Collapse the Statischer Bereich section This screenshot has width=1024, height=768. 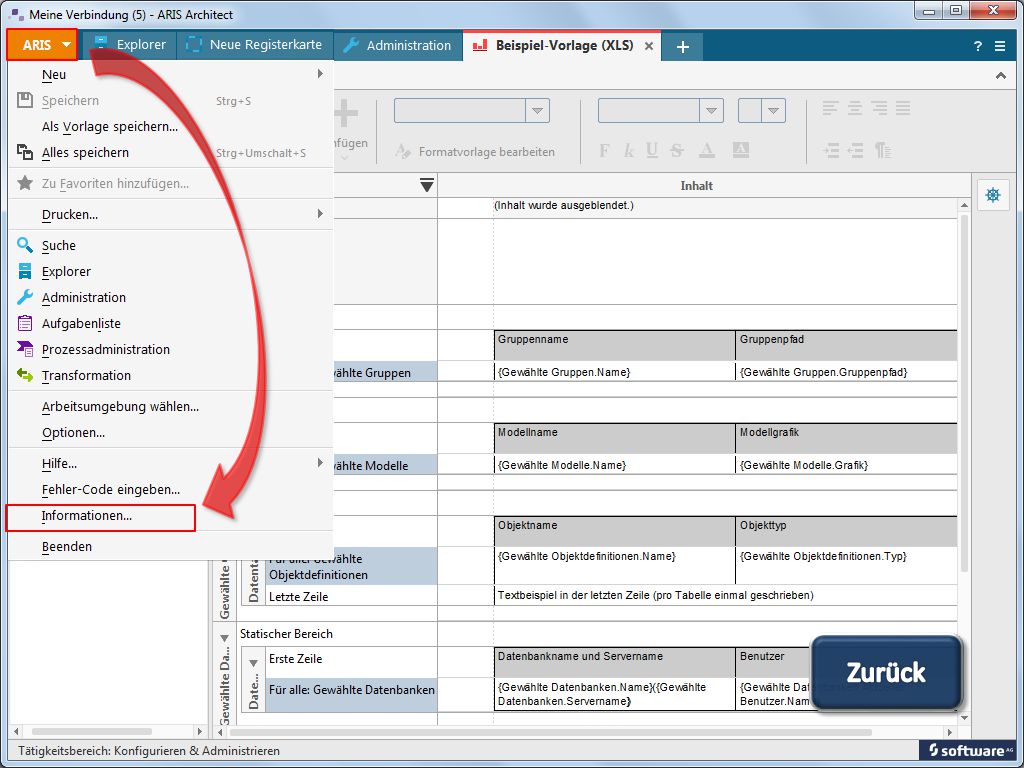click(224, 638)
